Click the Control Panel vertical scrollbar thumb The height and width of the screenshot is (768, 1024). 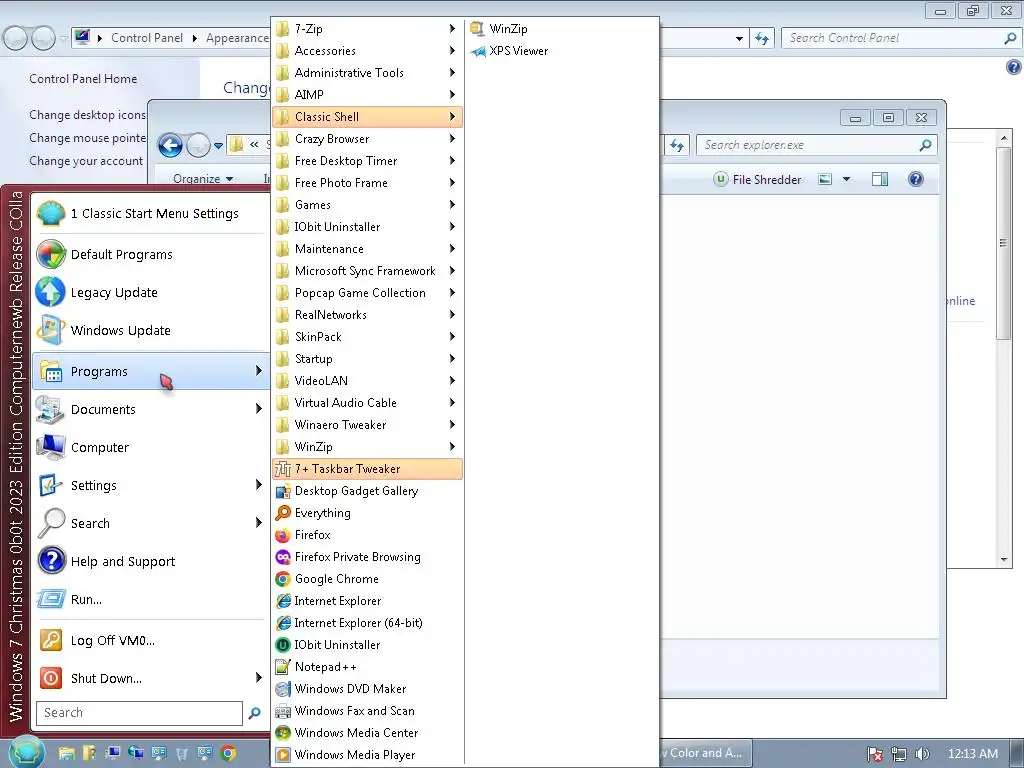1004,243
